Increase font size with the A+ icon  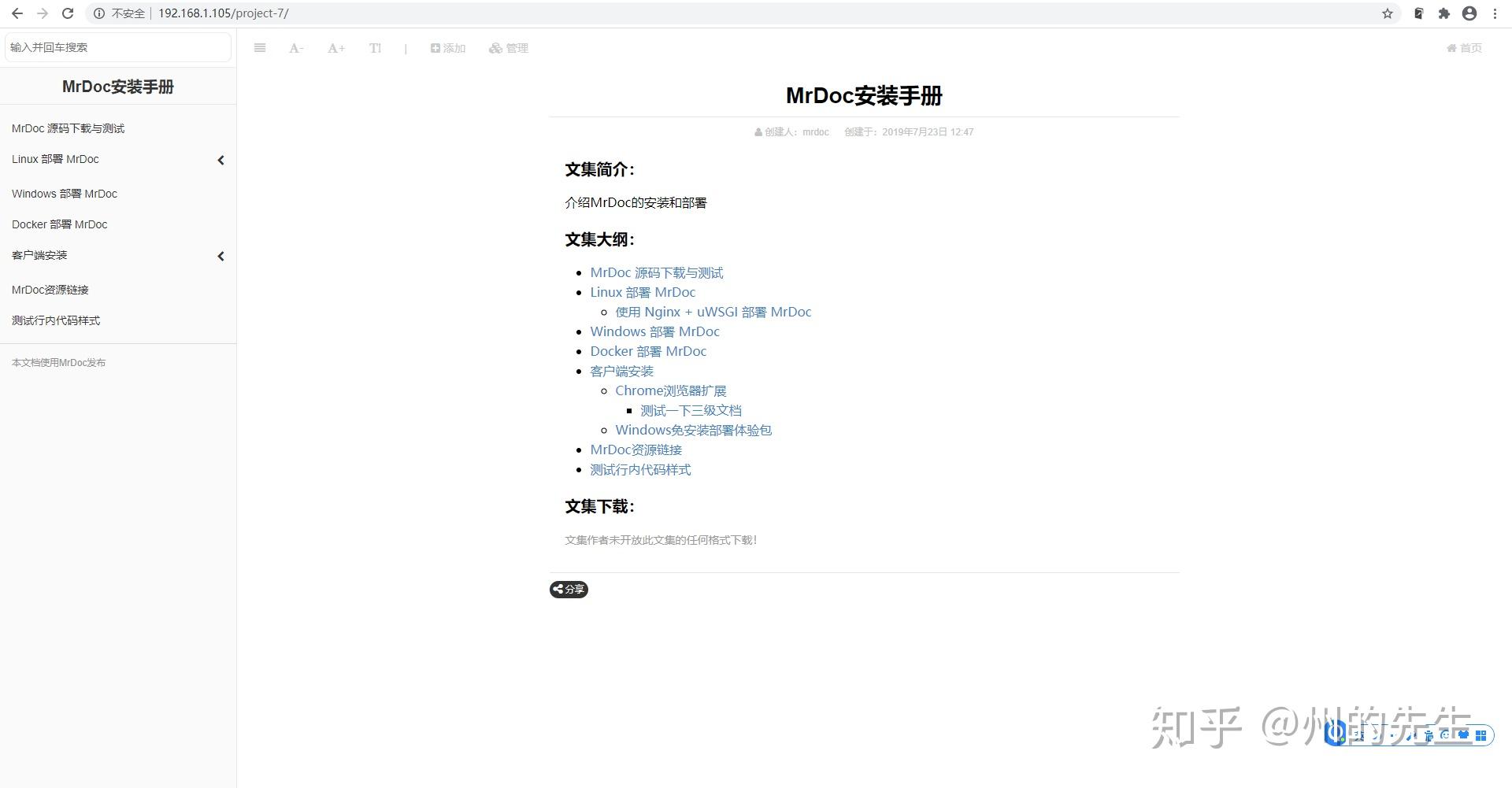coord(335,48)
